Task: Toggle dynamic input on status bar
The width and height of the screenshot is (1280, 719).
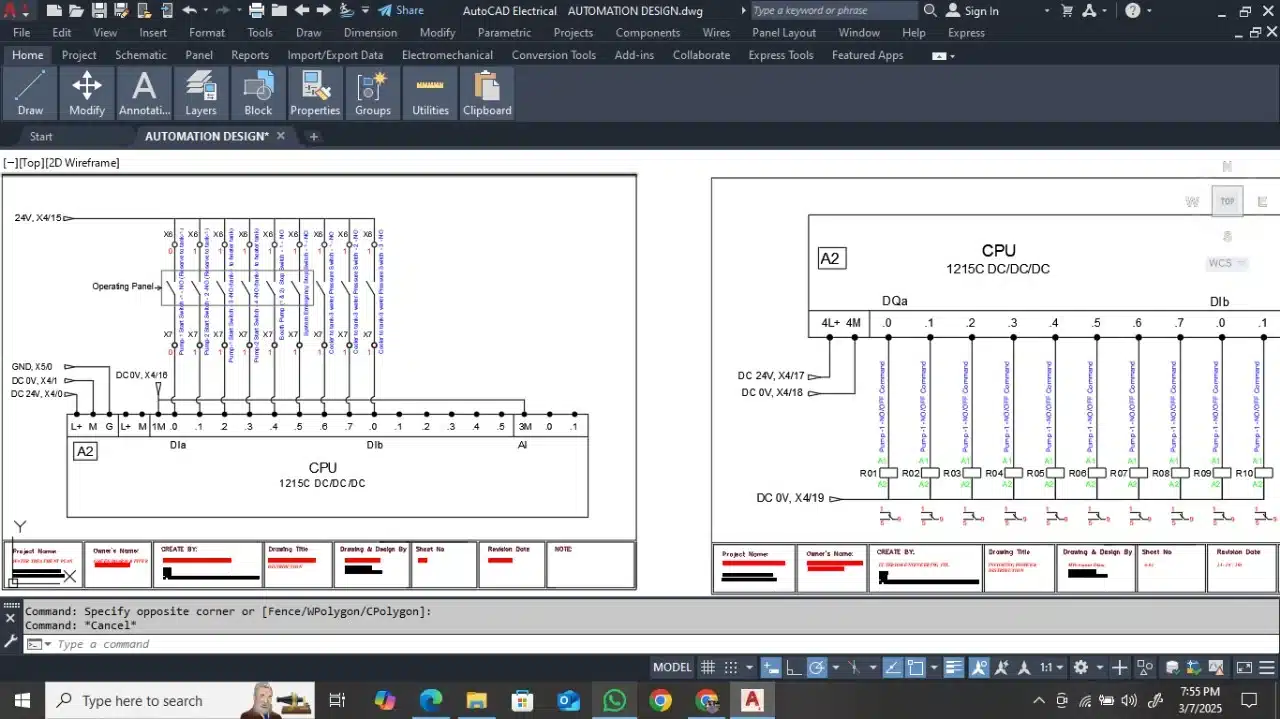Action: (771, 667)
